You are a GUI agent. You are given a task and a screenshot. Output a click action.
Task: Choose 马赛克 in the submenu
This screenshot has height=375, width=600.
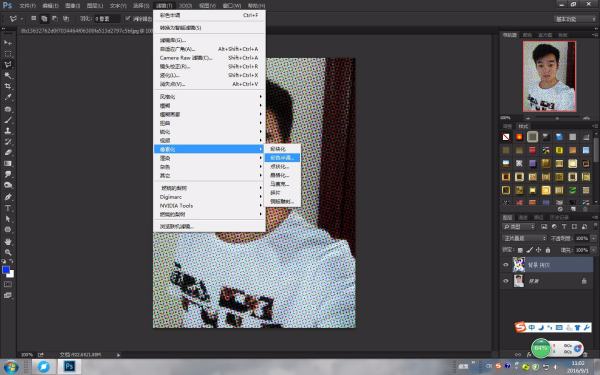pos(282,184)
